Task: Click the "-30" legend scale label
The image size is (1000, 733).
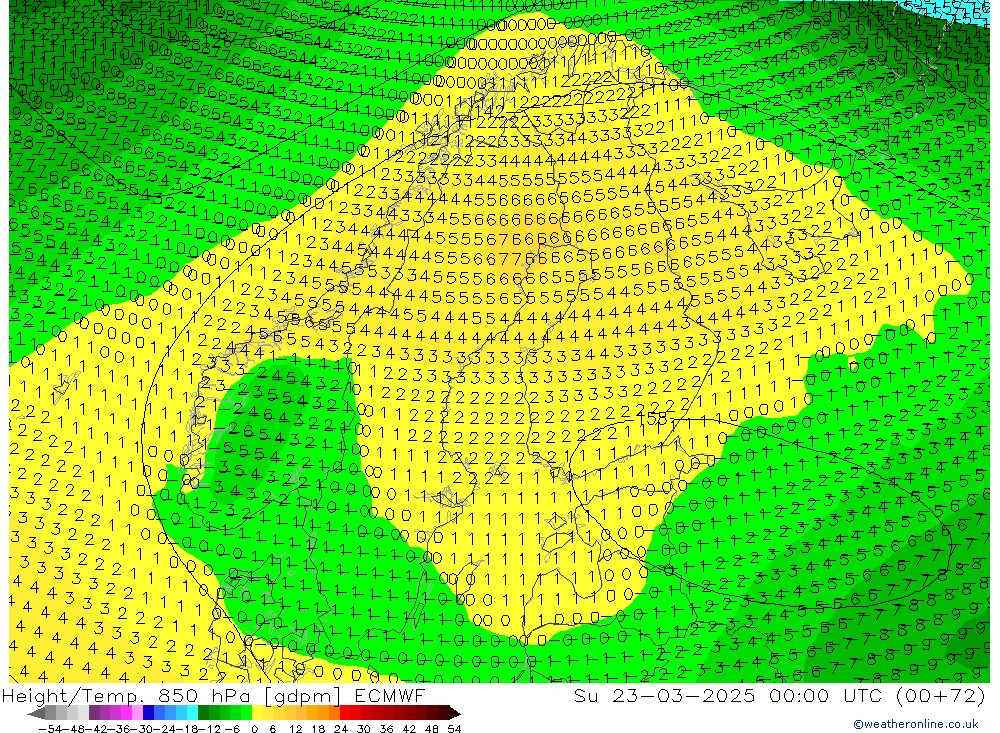Action: (x=143, y=729)
